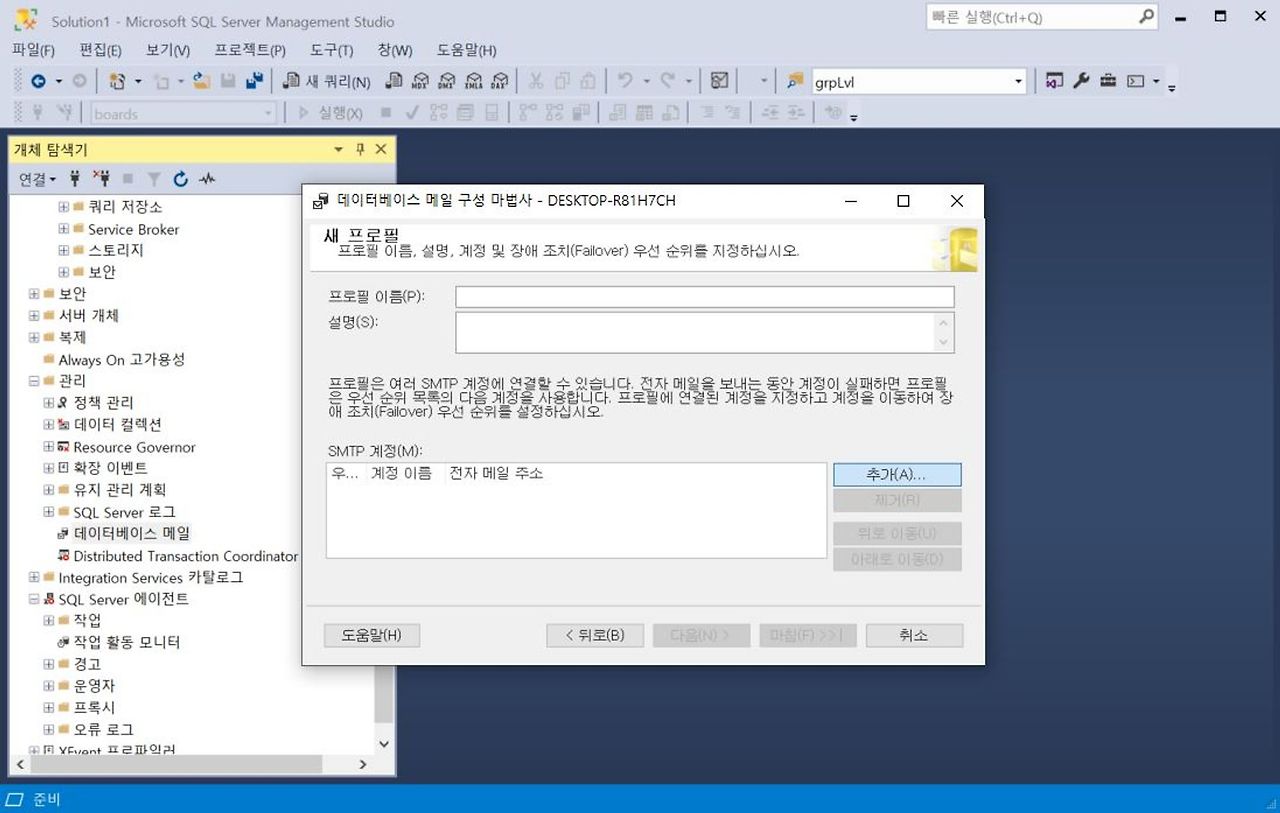Click the disconnect plug icon in Object Explorer
This screenshot has height=813, width=1280.
click(x=101, y=179)
